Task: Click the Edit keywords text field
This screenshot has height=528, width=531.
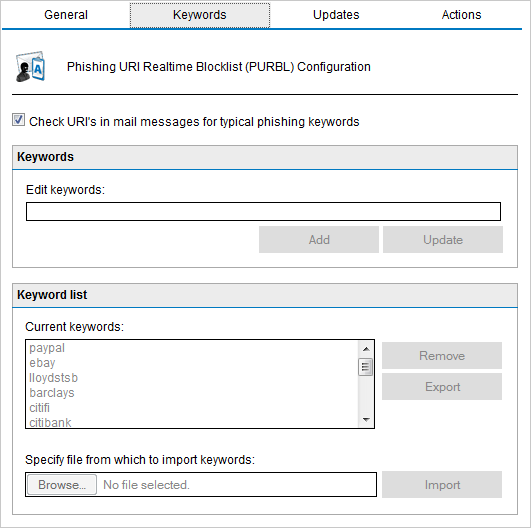Action: pyautogui.click(x=263, y=212)
